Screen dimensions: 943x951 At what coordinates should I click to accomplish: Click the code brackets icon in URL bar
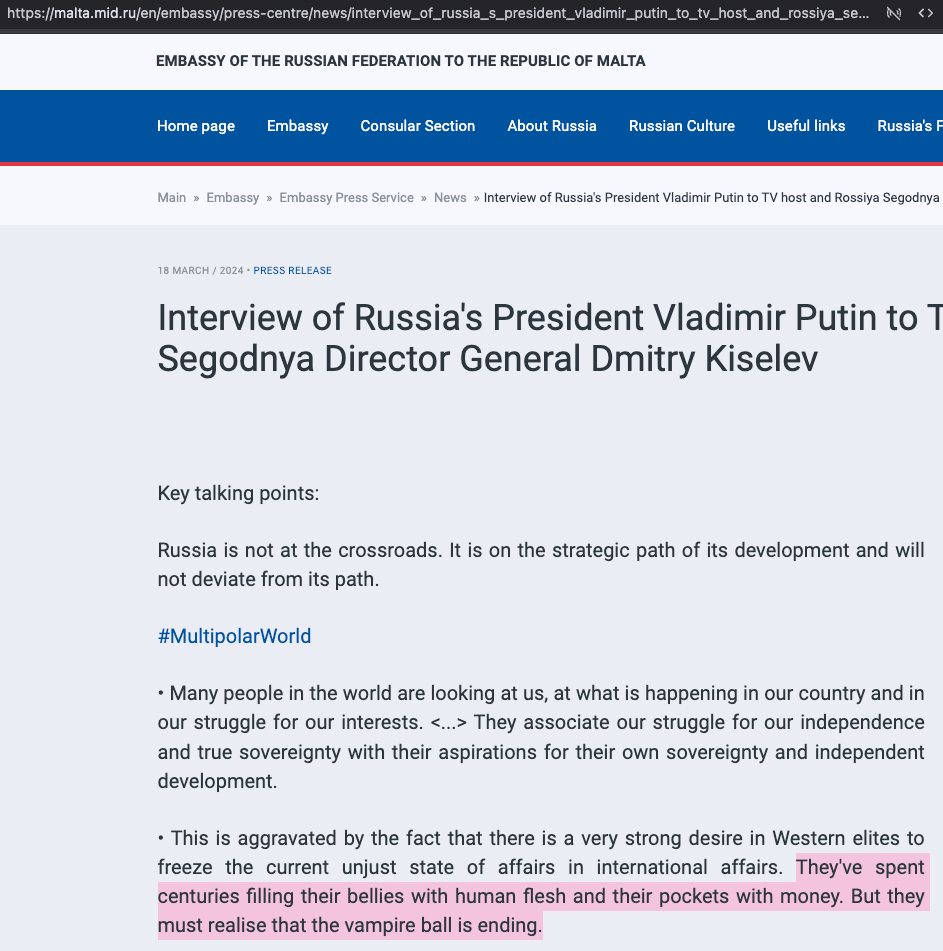click(925, 13)
